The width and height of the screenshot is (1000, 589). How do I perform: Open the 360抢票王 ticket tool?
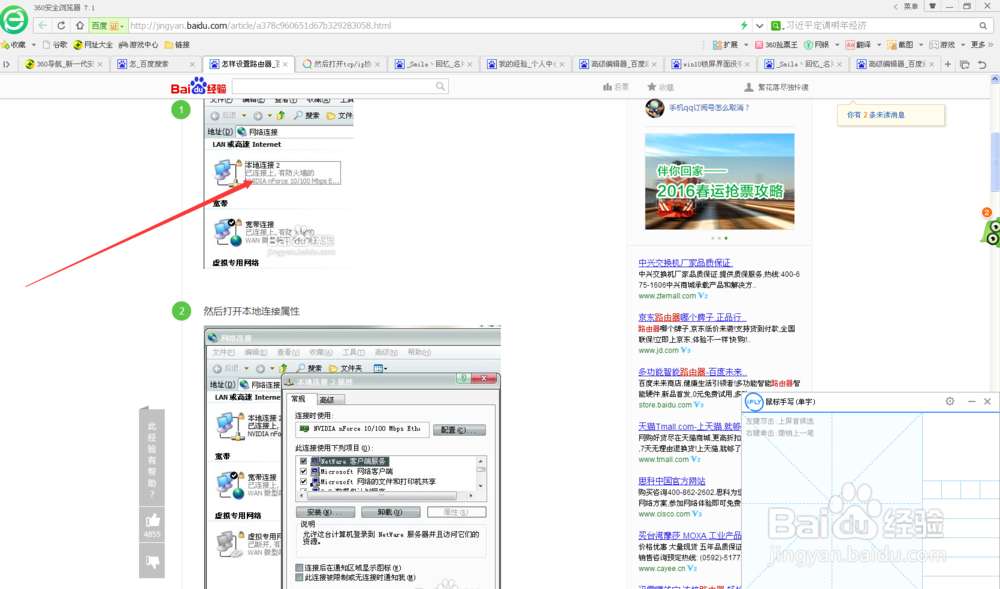coord(776,44)
